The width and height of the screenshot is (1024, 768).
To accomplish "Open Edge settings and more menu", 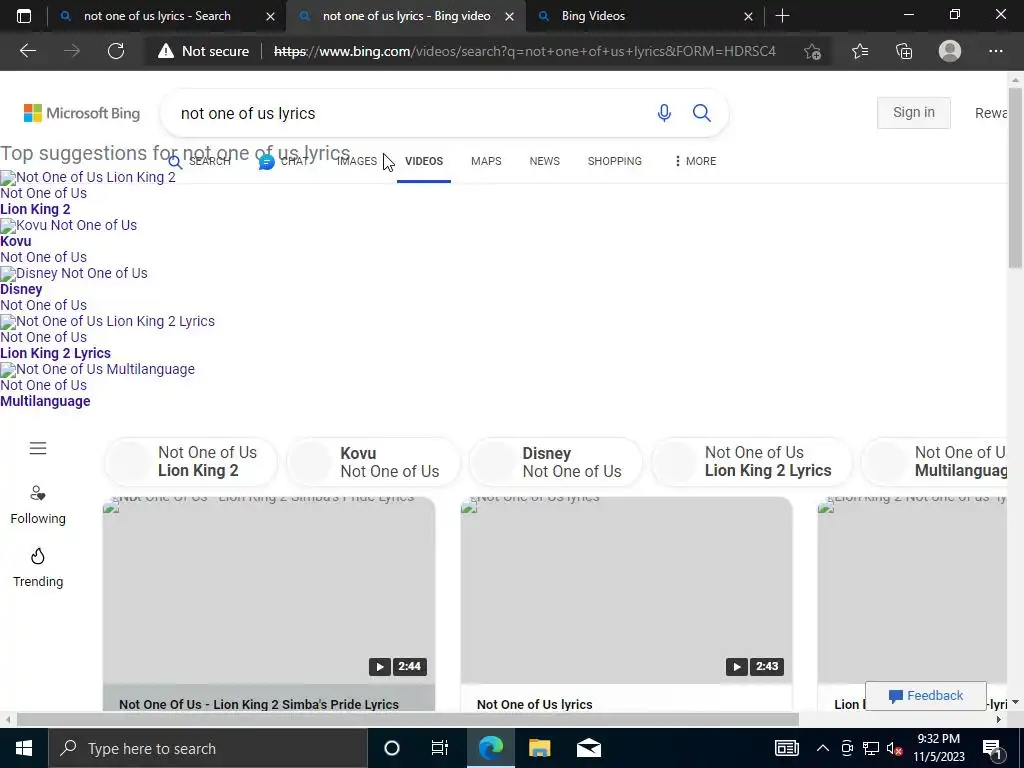I will pos(995,51).
